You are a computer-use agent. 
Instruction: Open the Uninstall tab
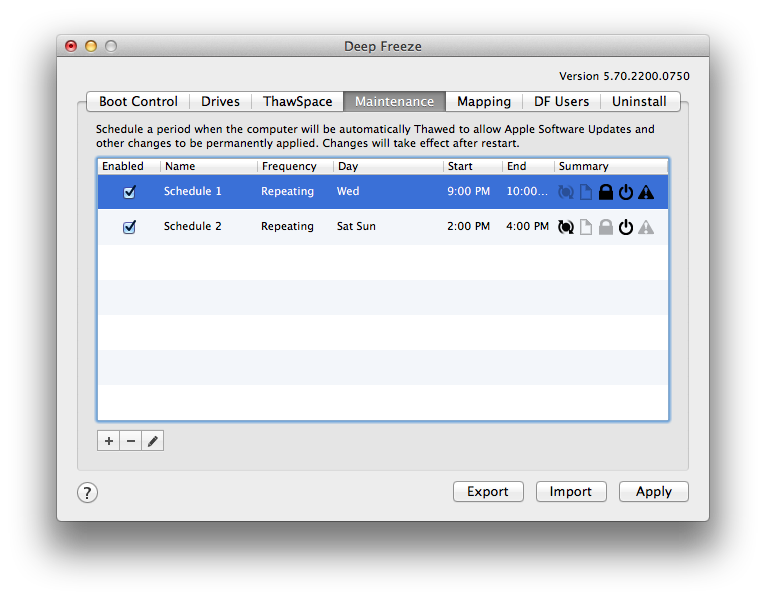639,102
